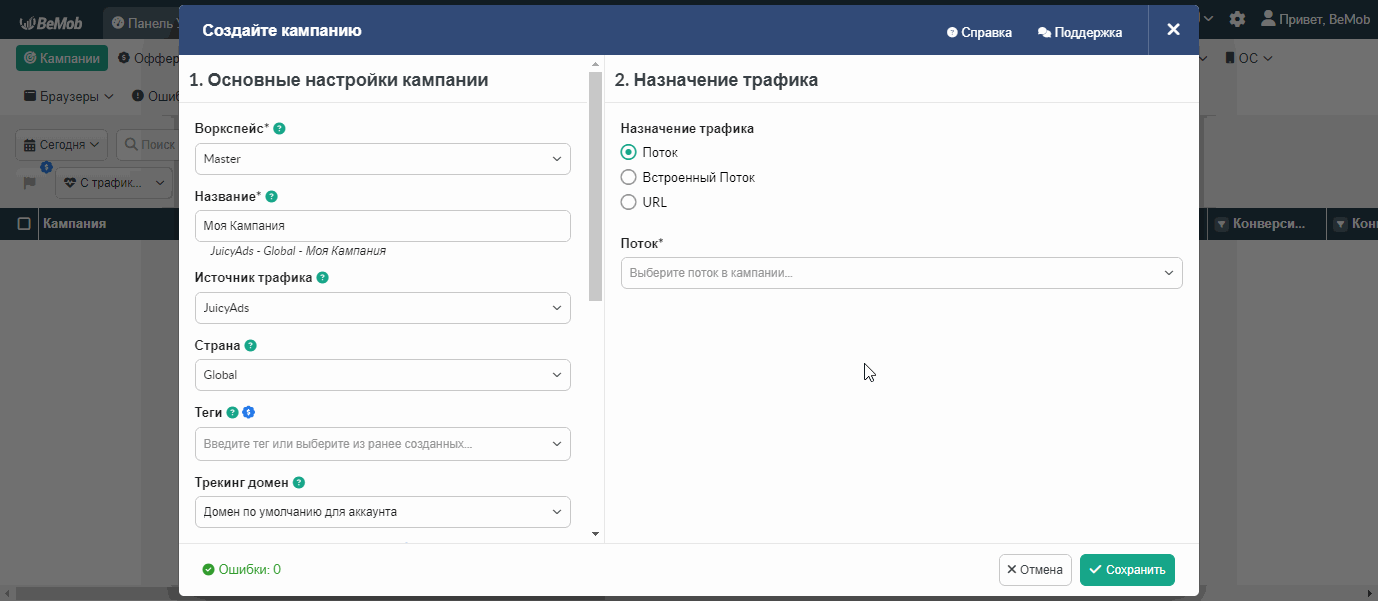Click 1. Основные настройки кампании heading
The image size is (1378, 601).
point(339,80)
